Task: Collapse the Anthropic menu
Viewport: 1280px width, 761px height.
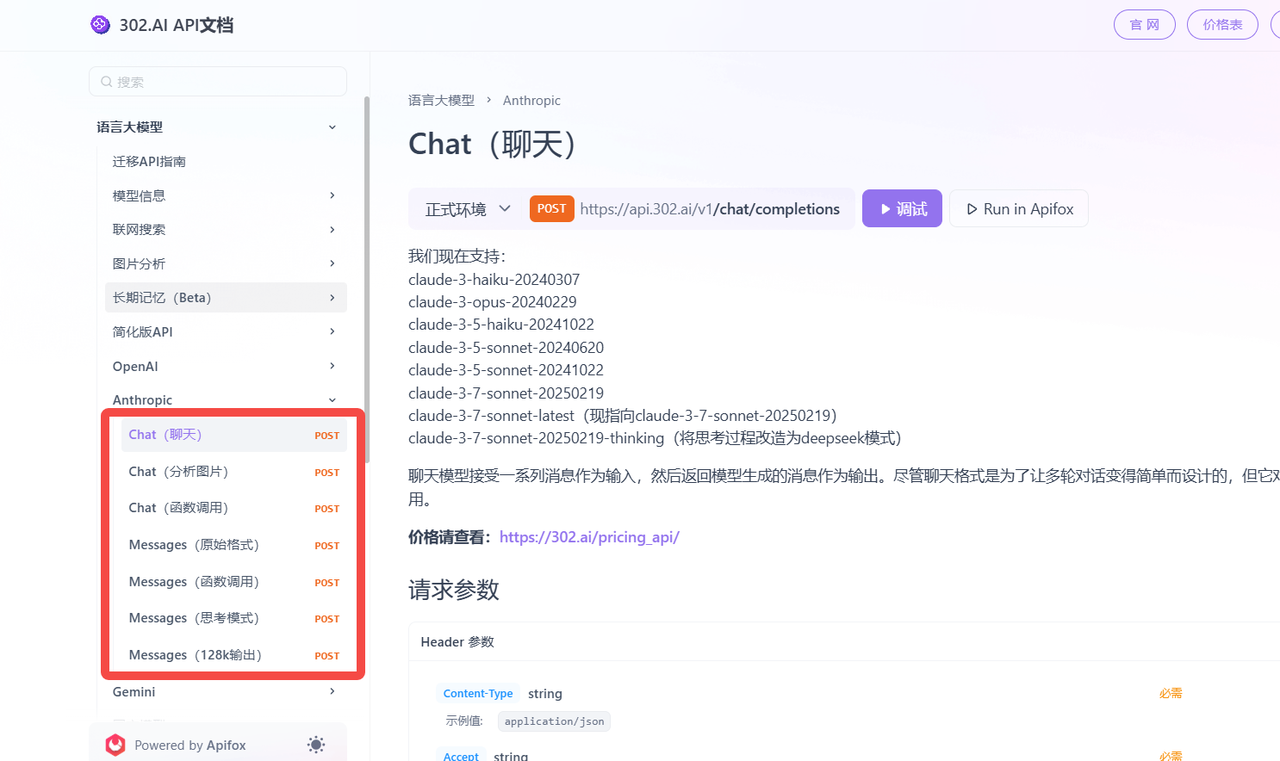Action: click(x=332, y=400)
